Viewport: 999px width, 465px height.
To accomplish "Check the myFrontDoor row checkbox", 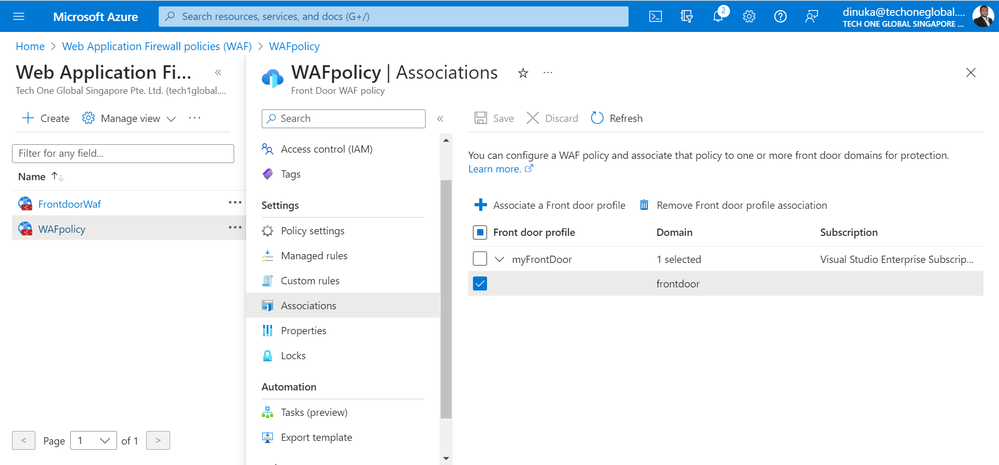I will pos(480,259).
